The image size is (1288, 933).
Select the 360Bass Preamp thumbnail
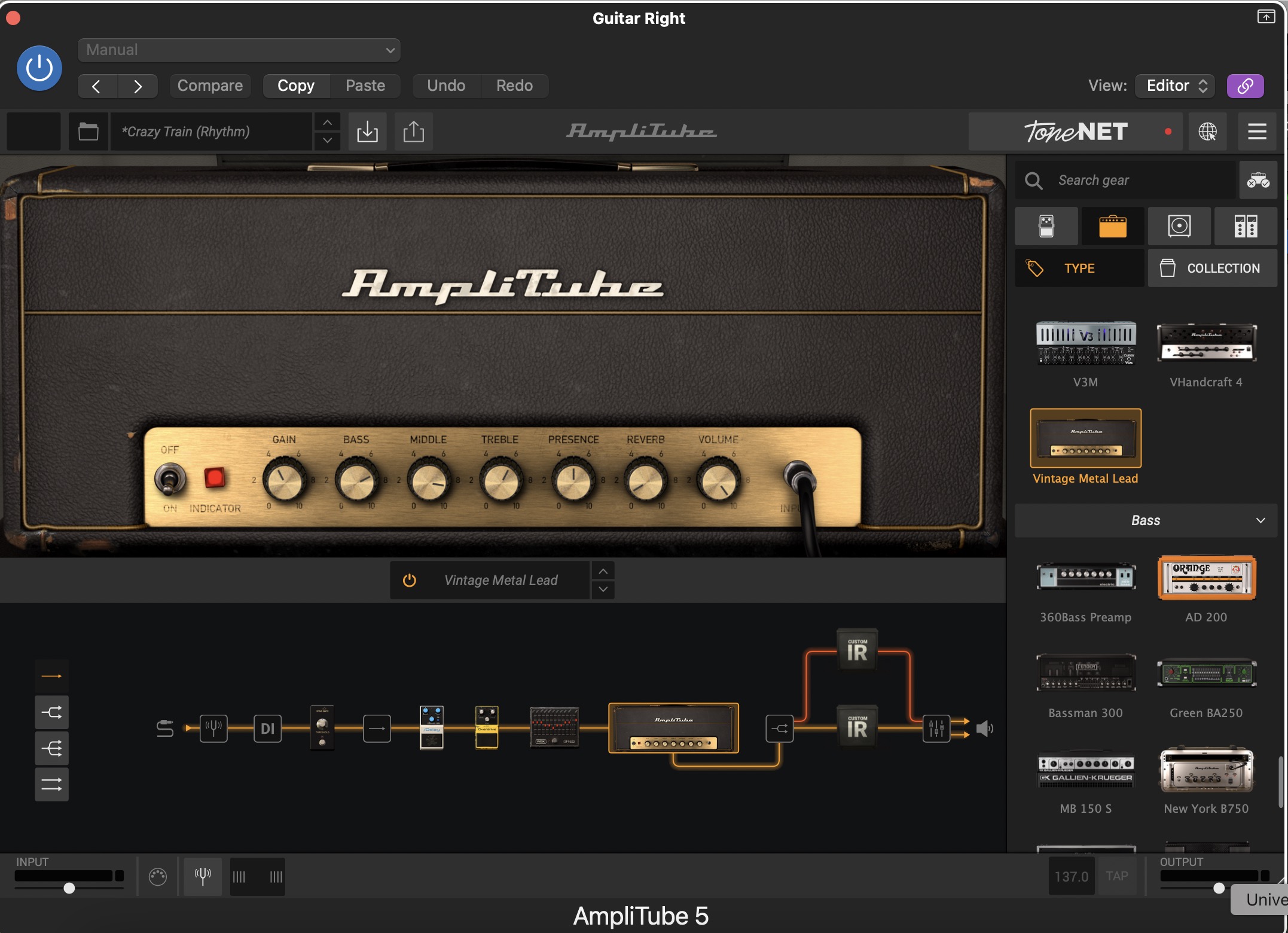coord(1085,577)
